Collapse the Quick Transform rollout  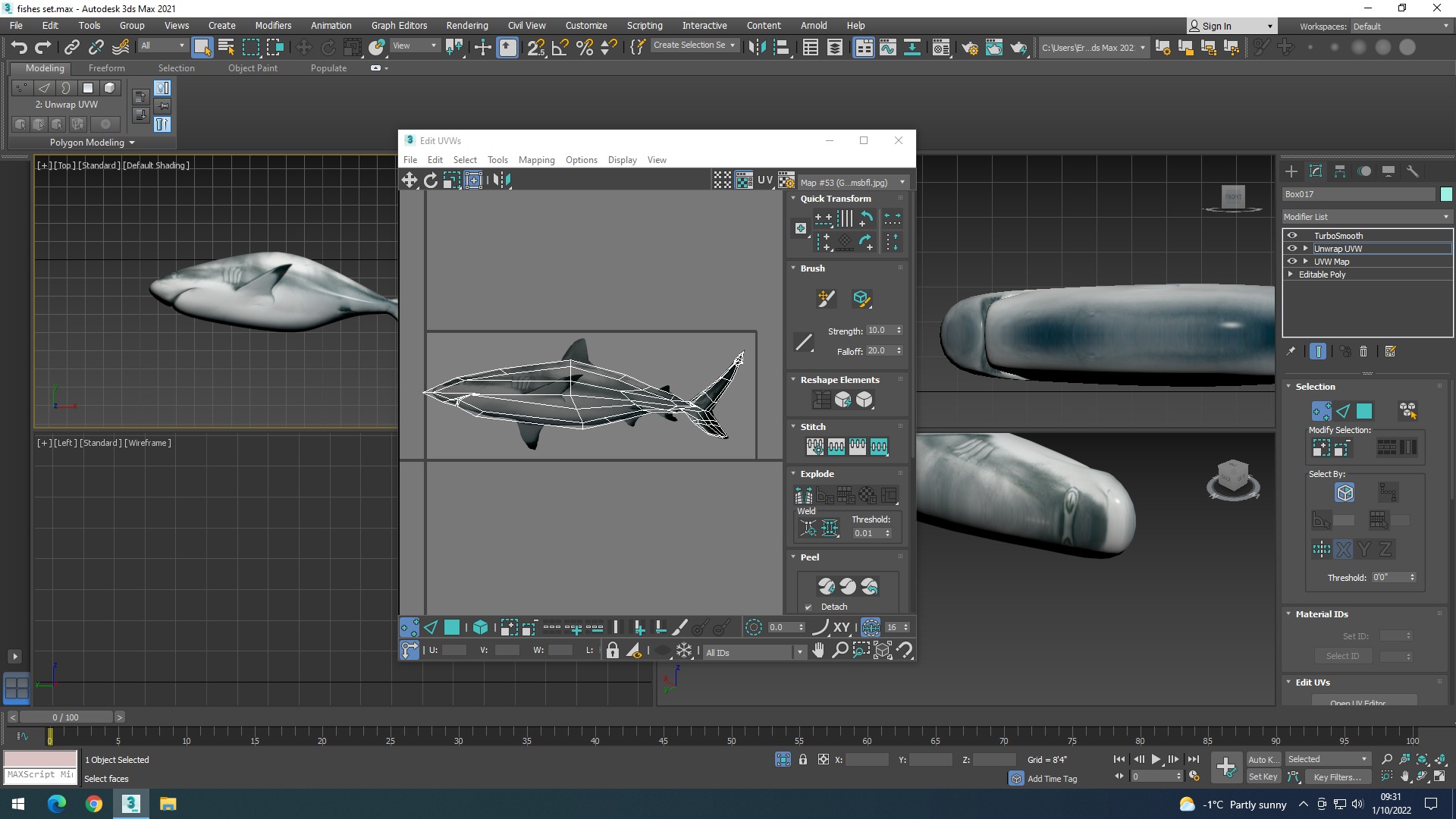pyautogui.click(x=793, y=199)
